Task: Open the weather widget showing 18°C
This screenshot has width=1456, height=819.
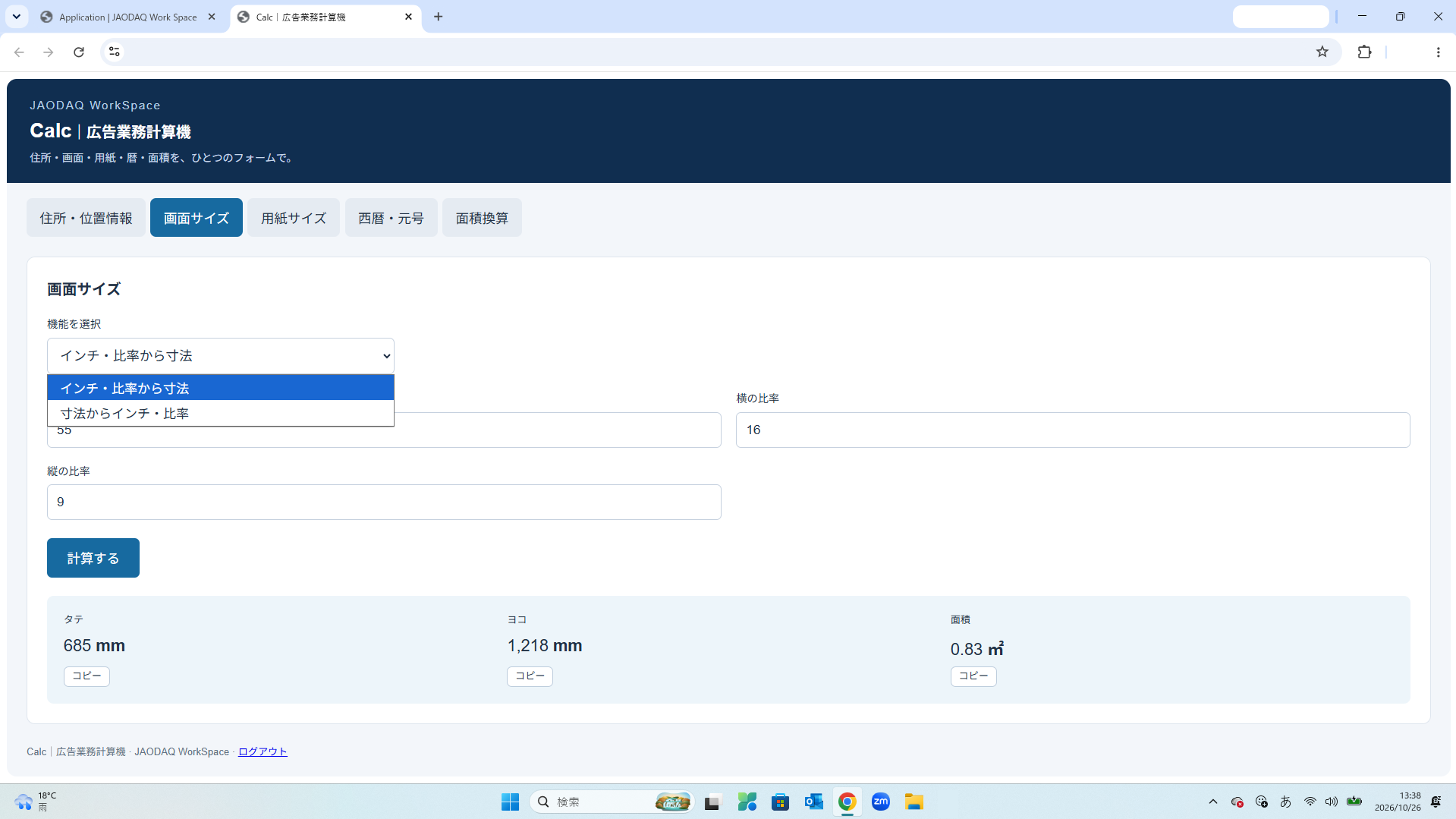Action: (x=36, y=802)
